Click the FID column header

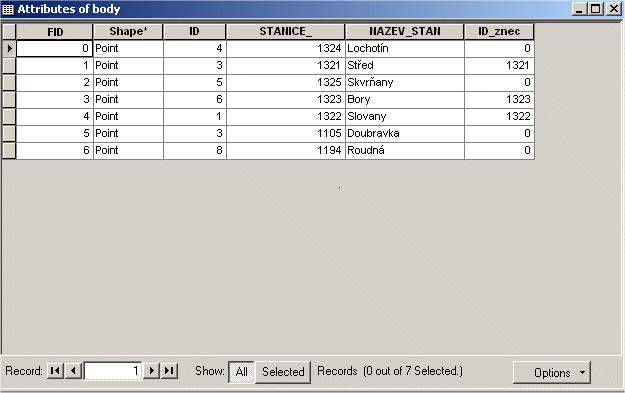(x=55, y=31)
